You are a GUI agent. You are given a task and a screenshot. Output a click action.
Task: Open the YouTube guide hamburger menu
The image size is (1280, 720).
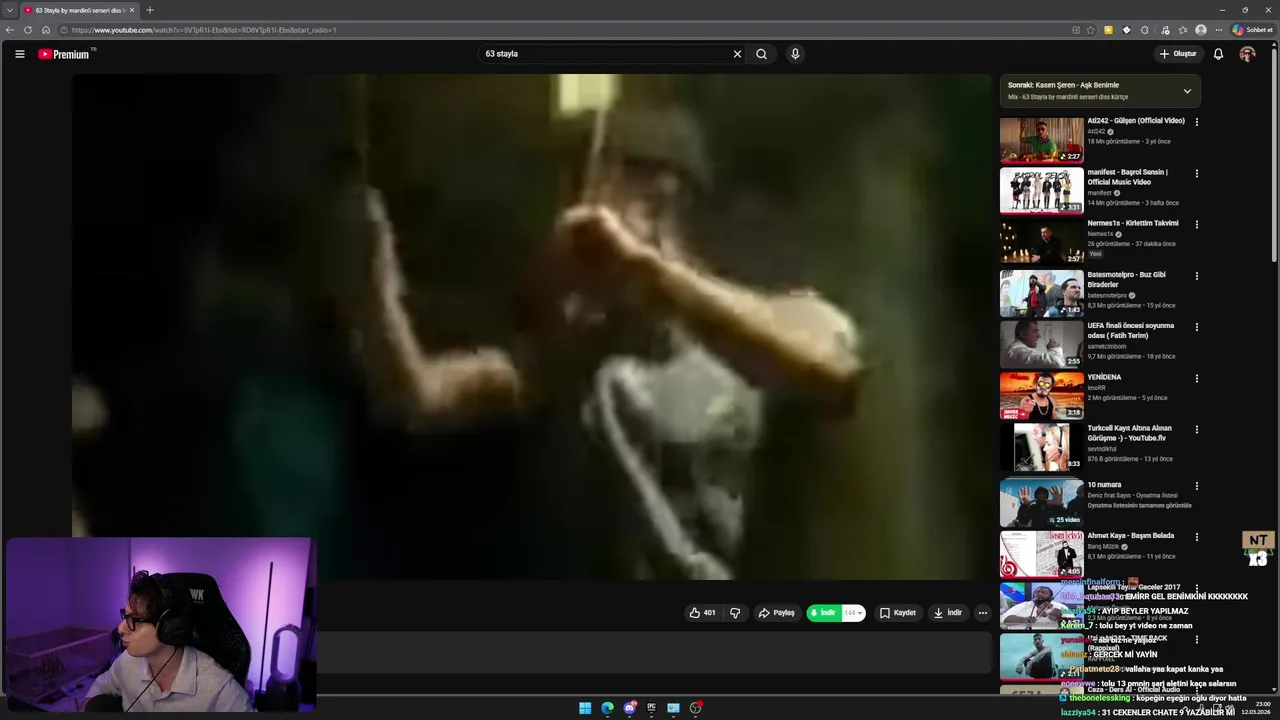[19, 54]
